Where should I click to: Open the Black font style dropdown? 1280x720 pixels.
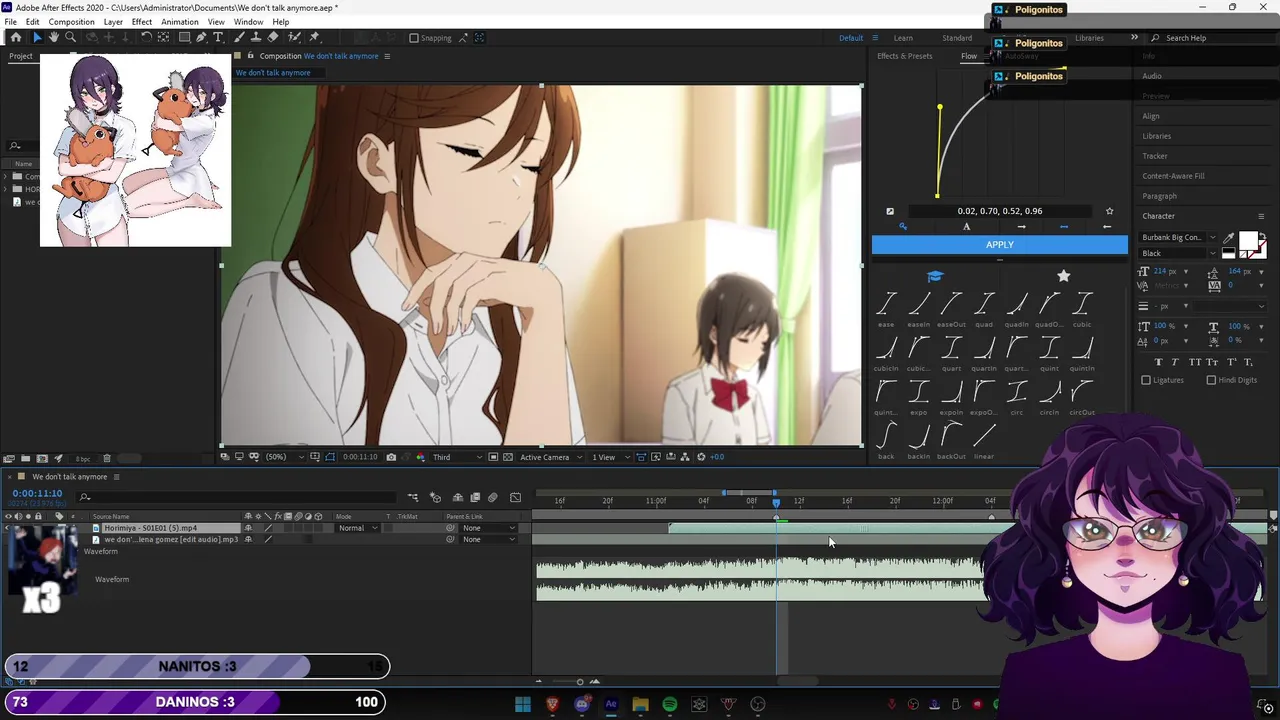(x=1178, y=253)
